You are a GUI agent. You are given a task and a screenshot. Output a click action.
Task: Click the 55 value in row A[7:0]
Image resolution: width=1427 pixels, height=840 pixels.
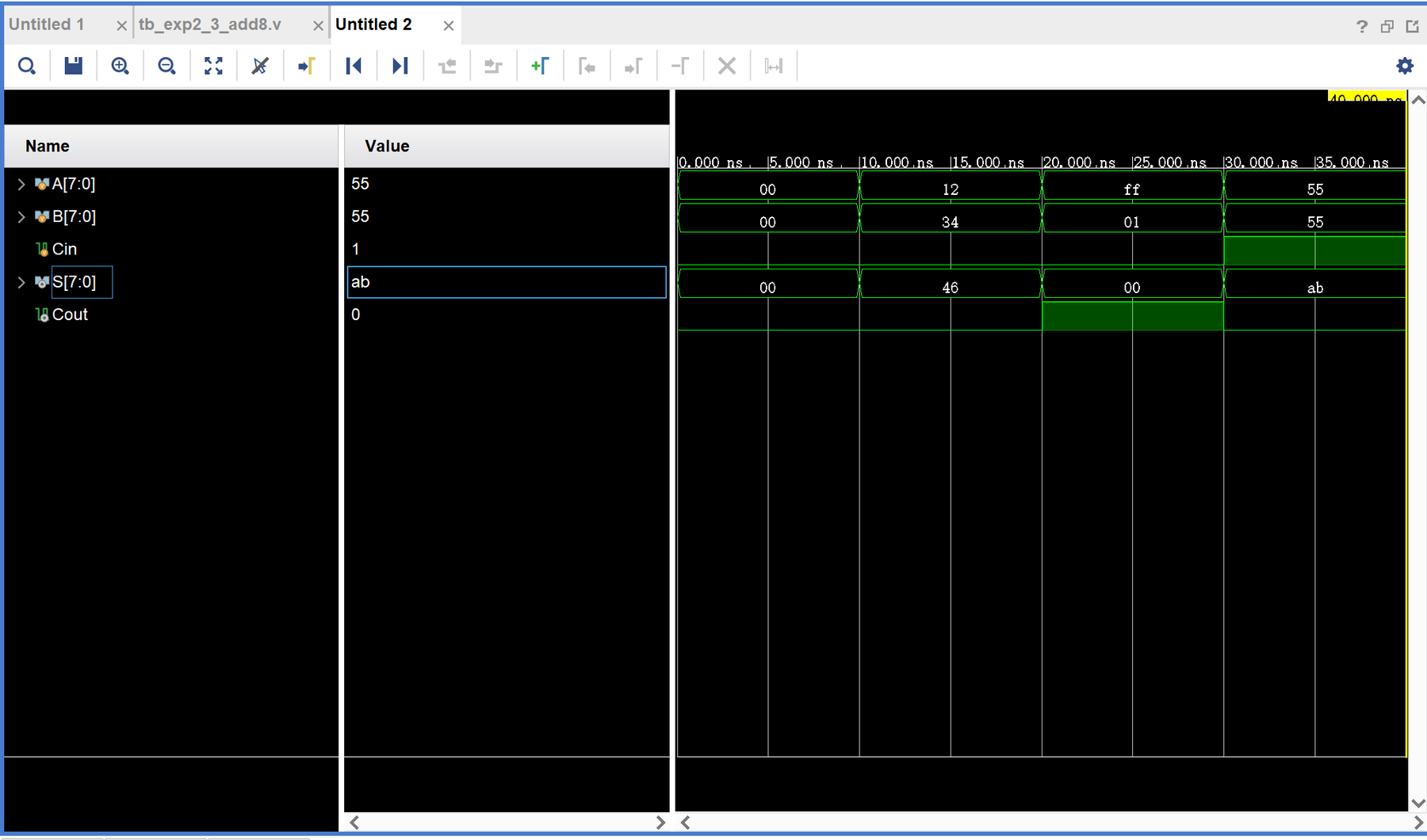360,184
